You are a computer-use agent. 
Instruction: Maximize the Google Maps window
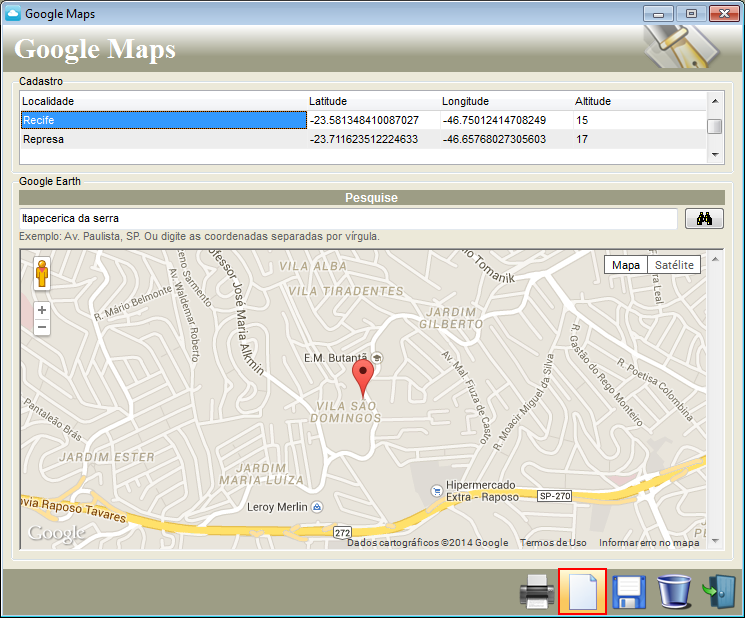click(x=691, y=14)
